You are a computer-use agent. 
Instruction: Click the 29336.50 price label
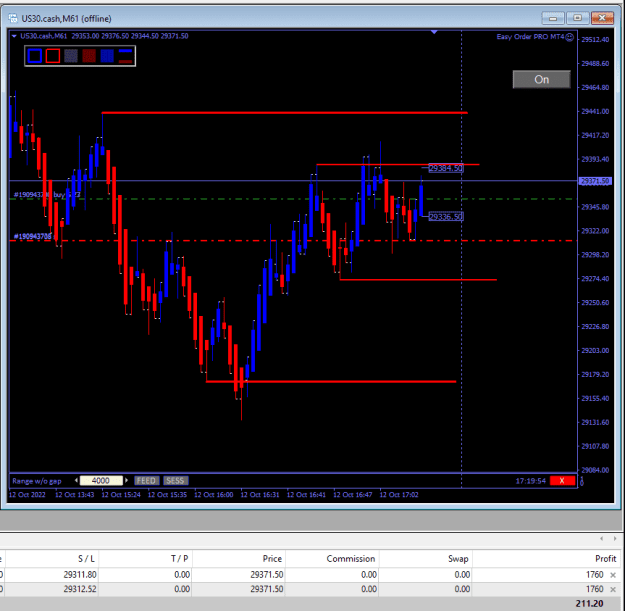446,217
